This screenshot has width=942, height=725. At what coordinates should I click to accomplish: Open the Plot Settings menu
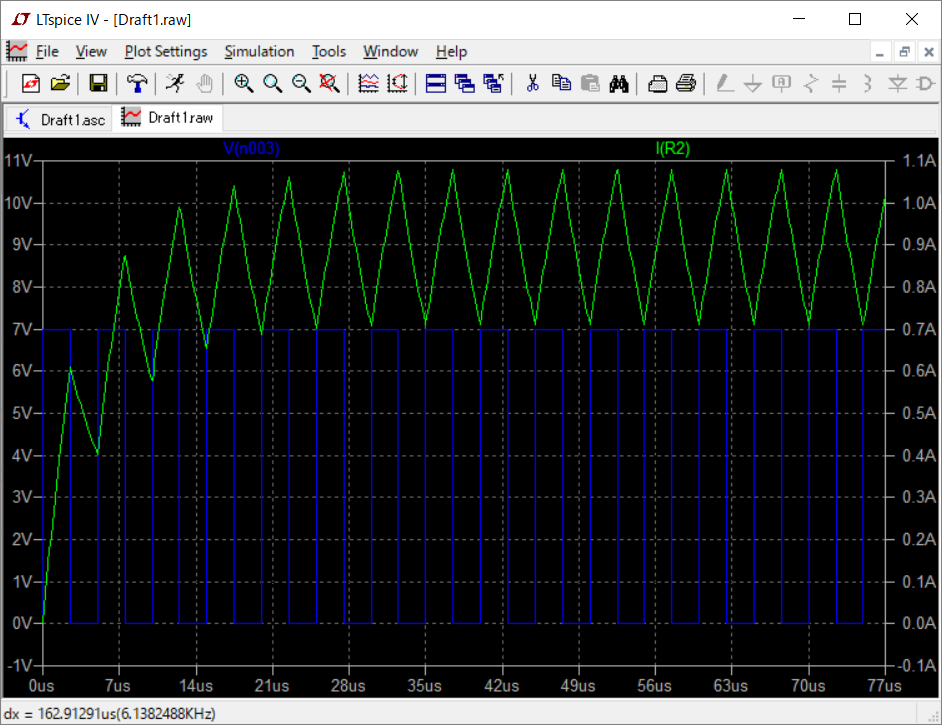(166, 52)
